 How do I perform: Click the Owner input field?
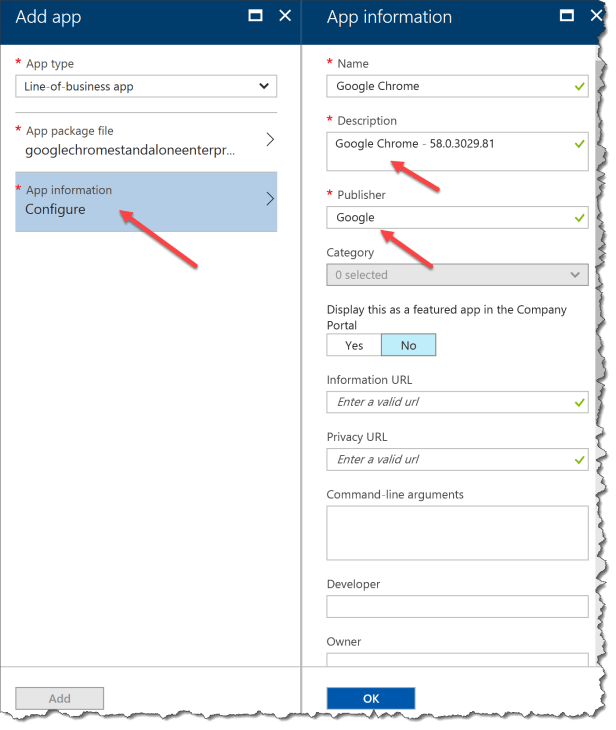(x=457, y=659)
